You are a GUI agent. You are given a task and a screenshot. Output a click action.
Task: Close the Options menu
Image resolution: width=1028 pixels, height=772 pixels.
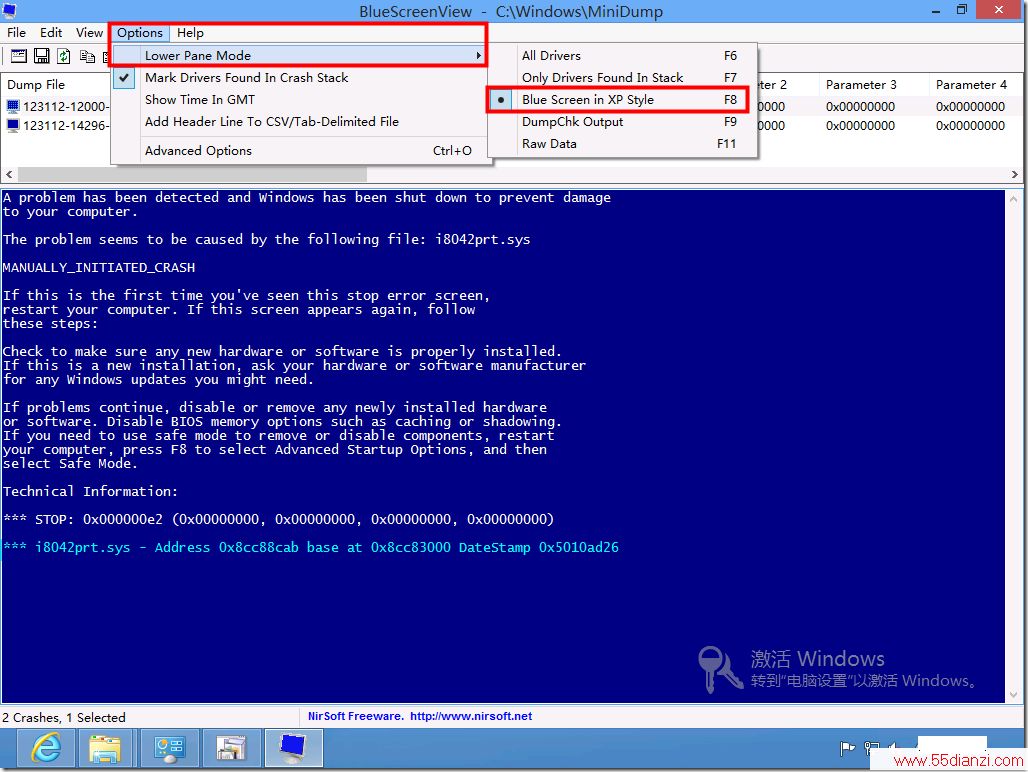(x=140, y=33)
